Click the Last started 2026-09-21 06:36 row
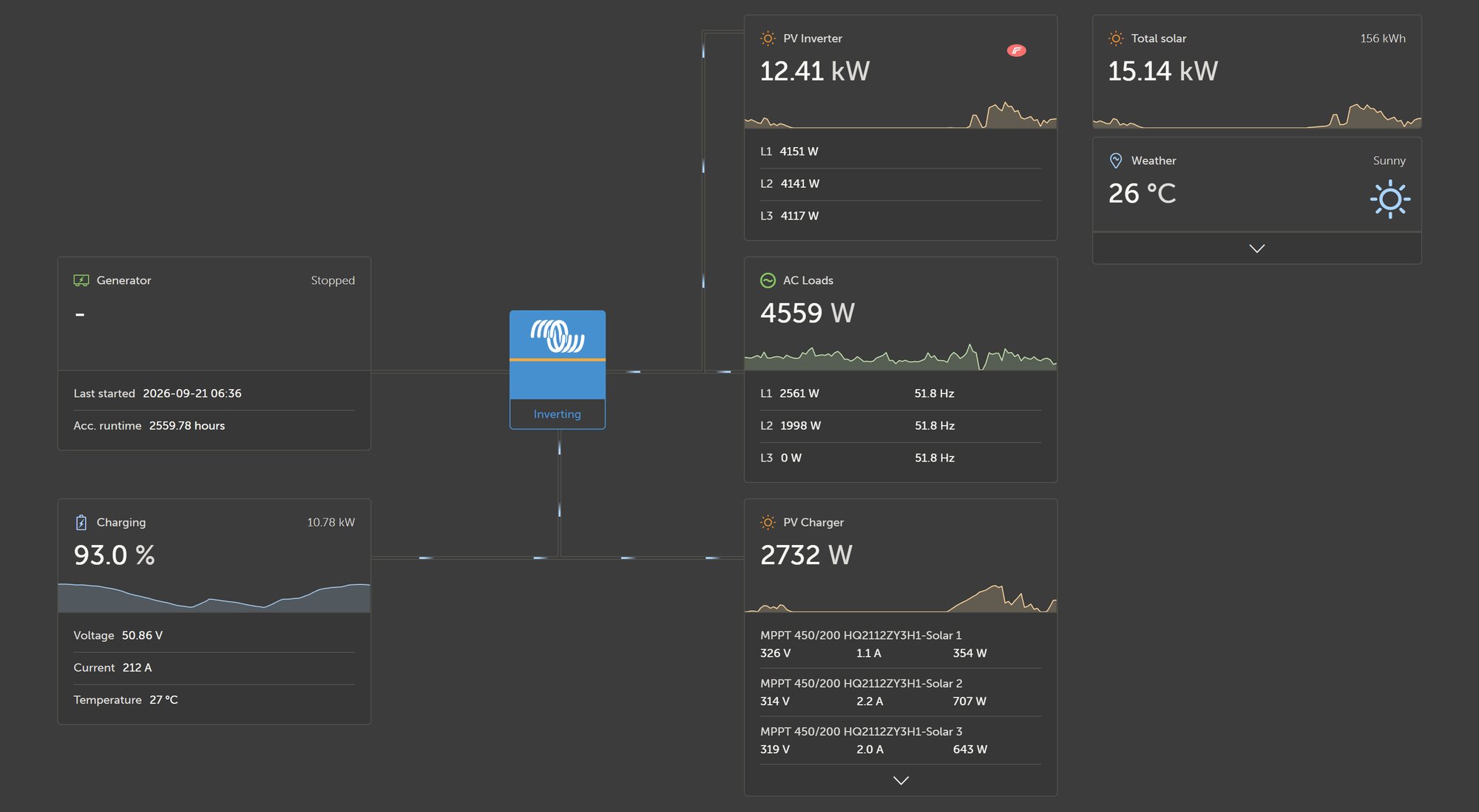 tap(214, 393)
